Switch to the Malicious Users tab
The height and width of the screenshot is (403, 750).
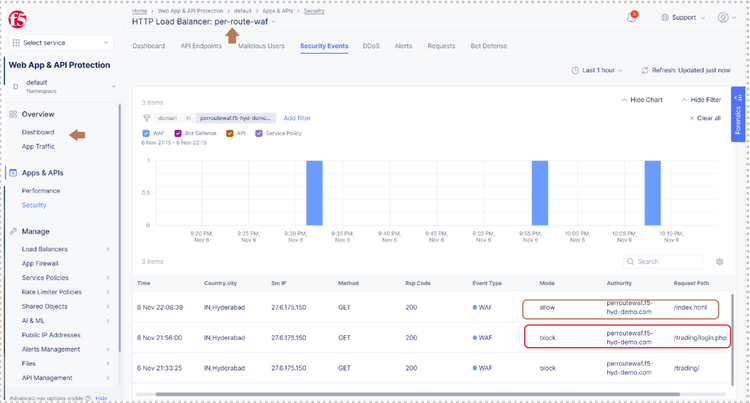click(261, 46)
